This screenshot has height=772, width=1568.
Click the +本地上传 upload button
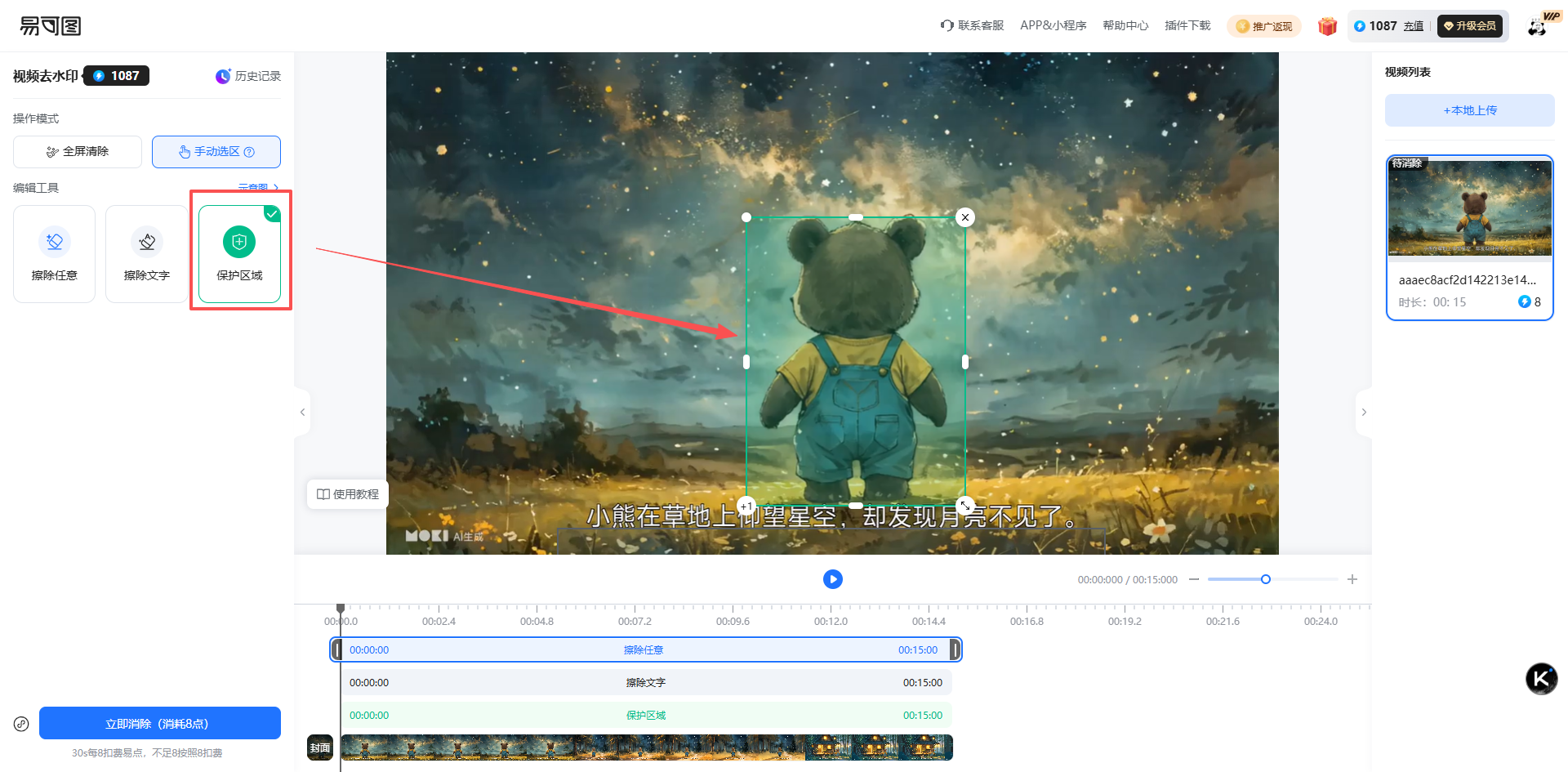tap(1469, 110)
